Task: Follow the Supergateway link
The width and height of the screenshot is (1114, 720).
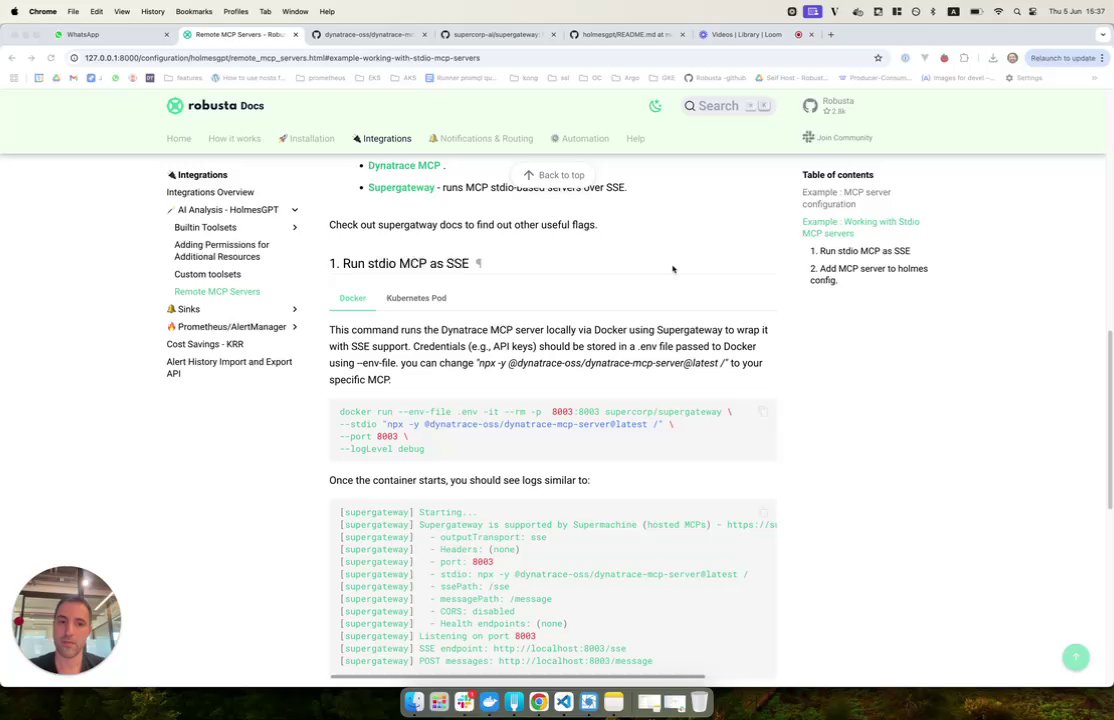Action: pyautogui.click(x=401, y=188)
